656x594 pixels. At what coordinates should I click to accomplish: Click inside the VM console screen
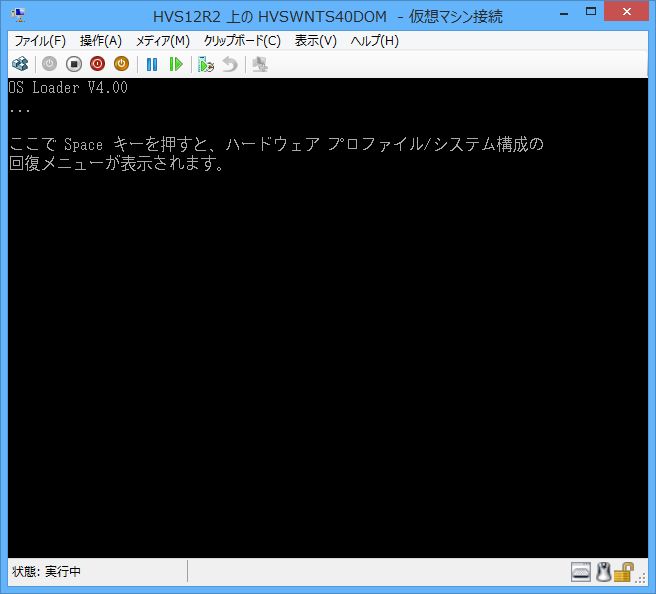point(328,318)
